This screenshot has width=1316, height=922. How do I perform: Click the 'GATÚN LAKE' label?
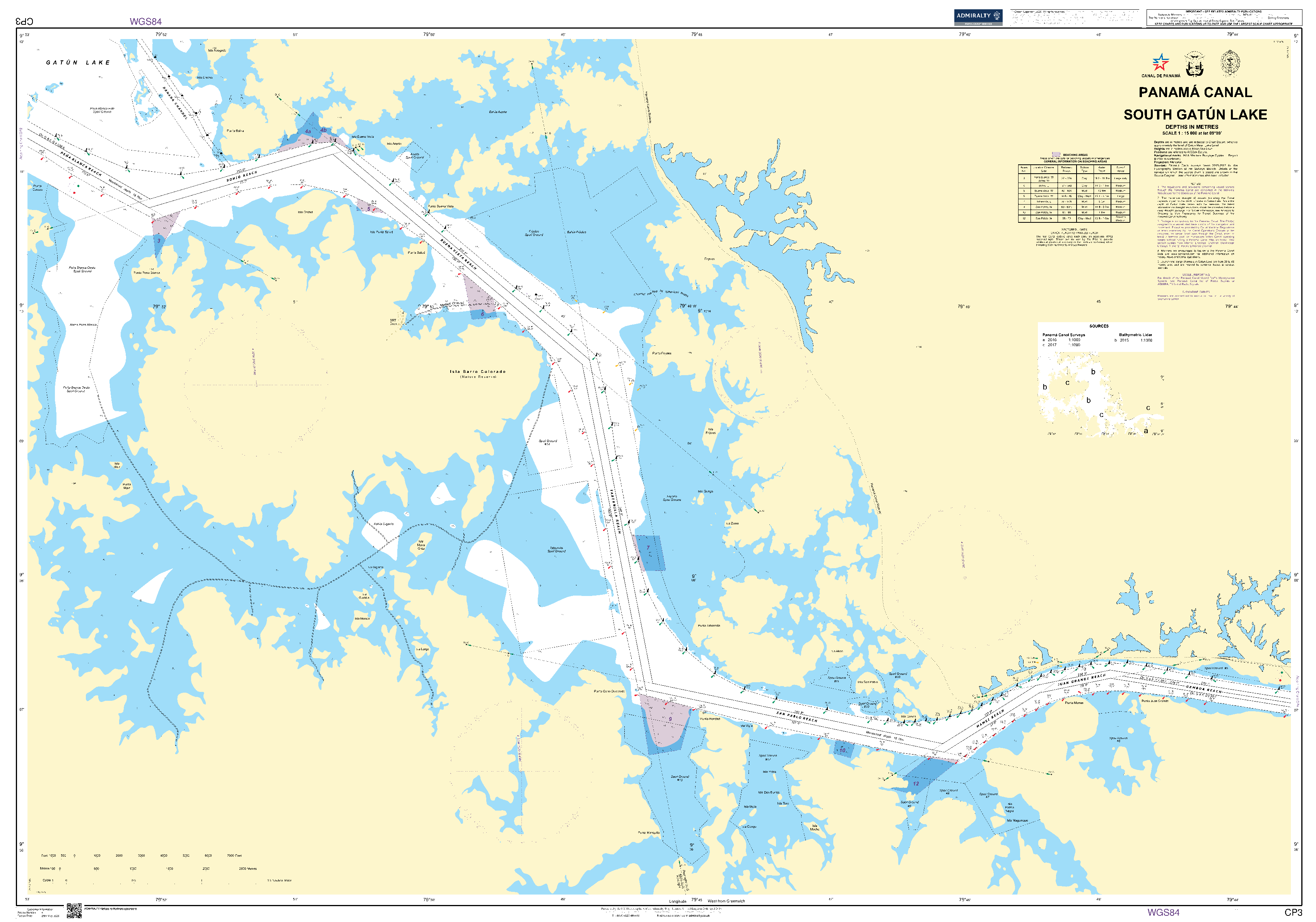tap(78, 63)
